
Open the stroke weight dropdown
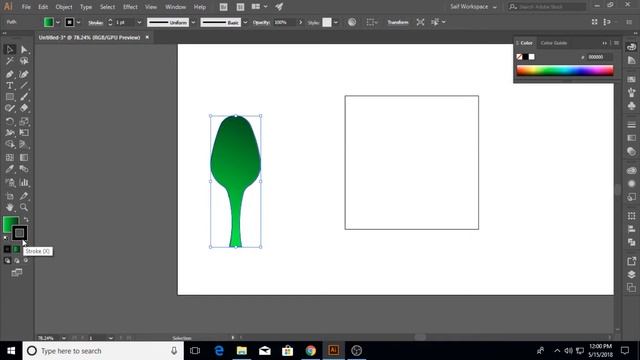pyautogui.click(x=139, y=22)
